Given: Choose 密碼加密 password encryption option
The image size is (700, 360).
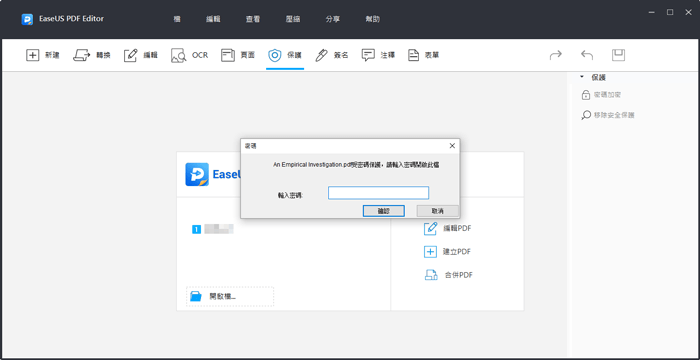Looking at the screenshot, I should (601, 95).
